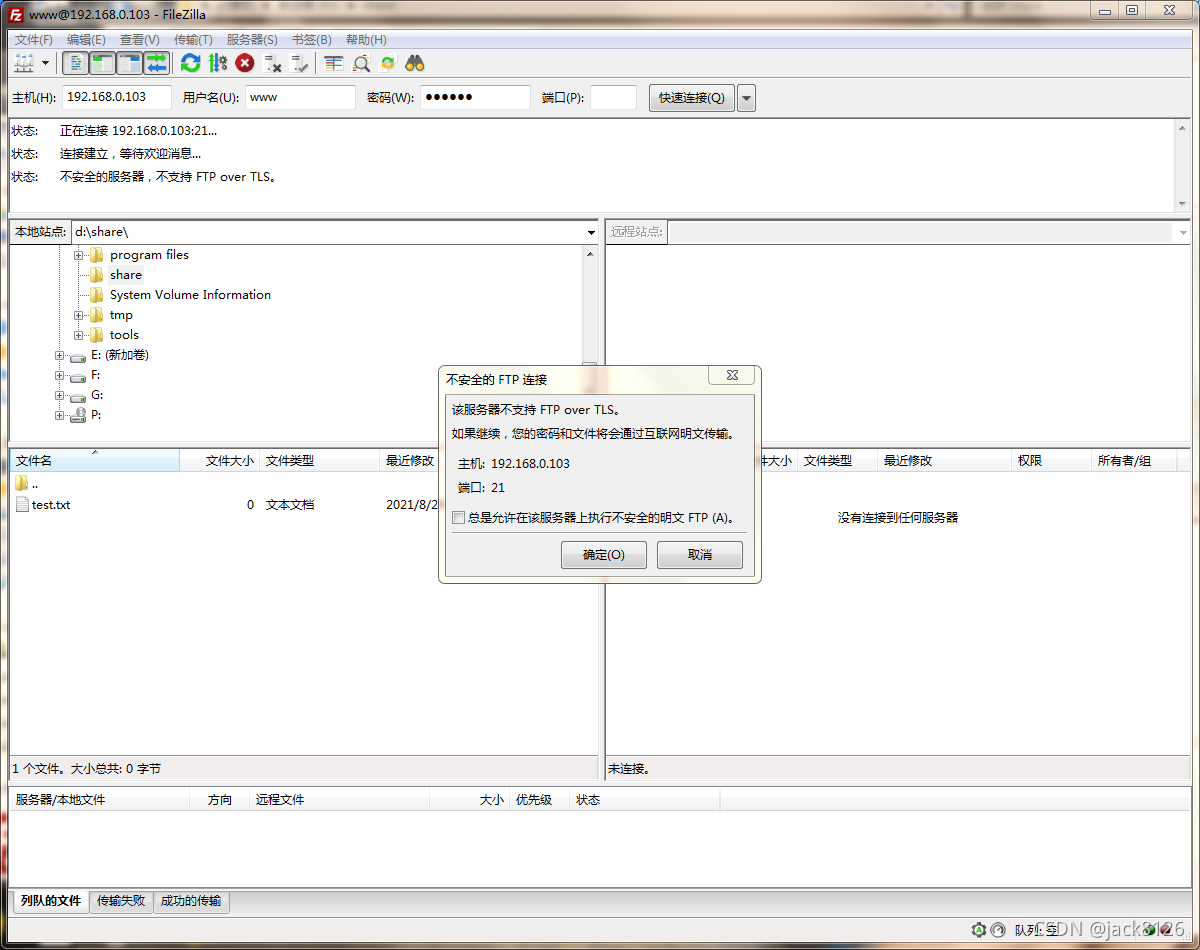Expand the program files folder
Screen dimensions: 1200x950
pyautogui.click(x=79, y=255)
